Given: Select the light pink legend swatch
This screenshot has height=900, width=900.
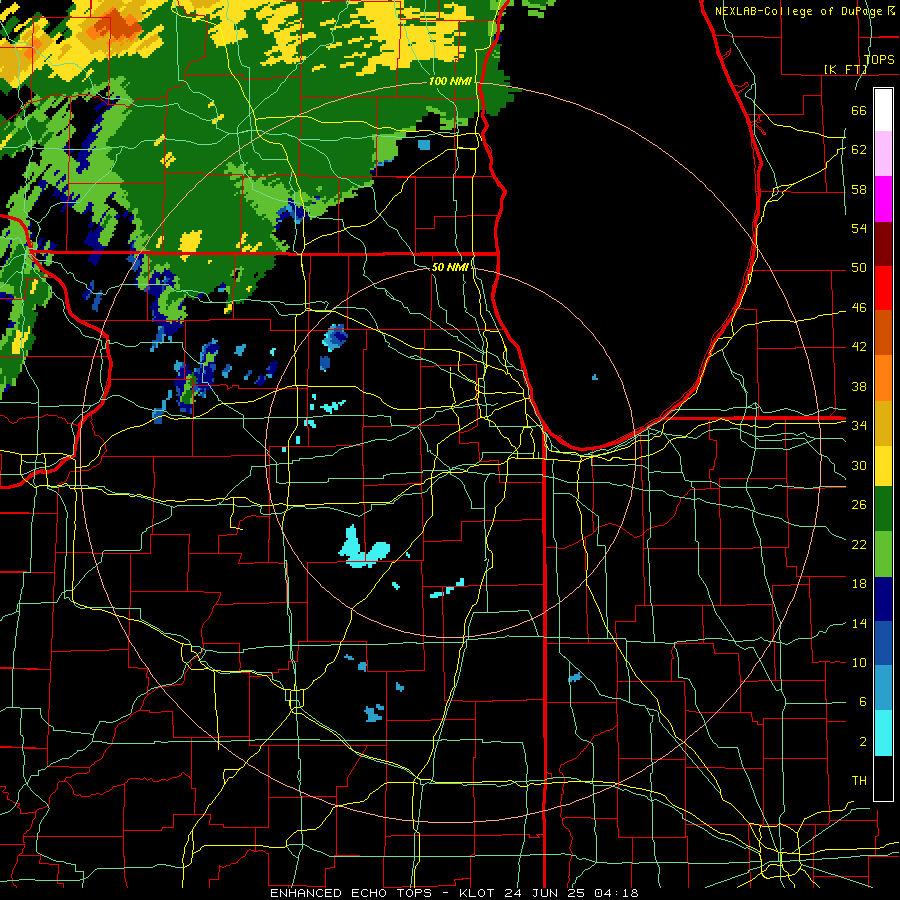Looking at the screenshot, I should point(883,154).
